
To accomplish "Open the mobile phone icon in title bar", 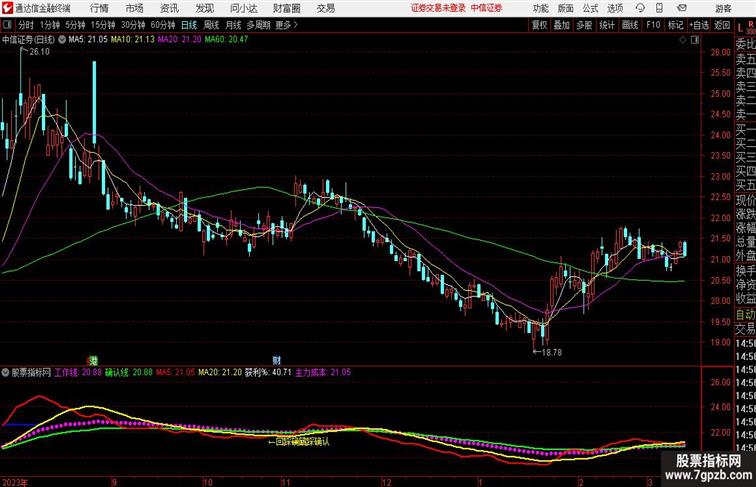I will pos(660,8).
